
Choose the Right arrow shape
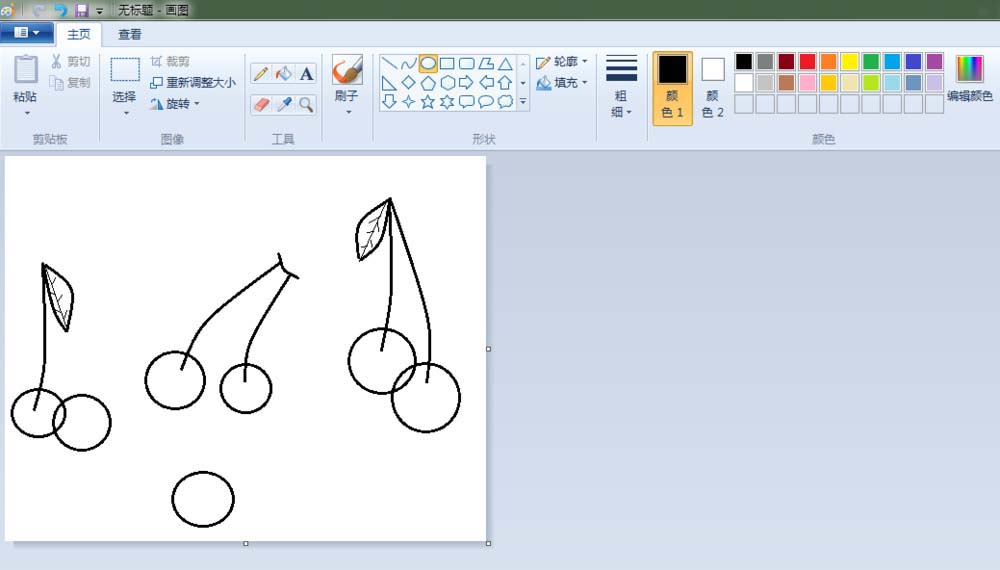pyautogui.click(x=467, y=82)
